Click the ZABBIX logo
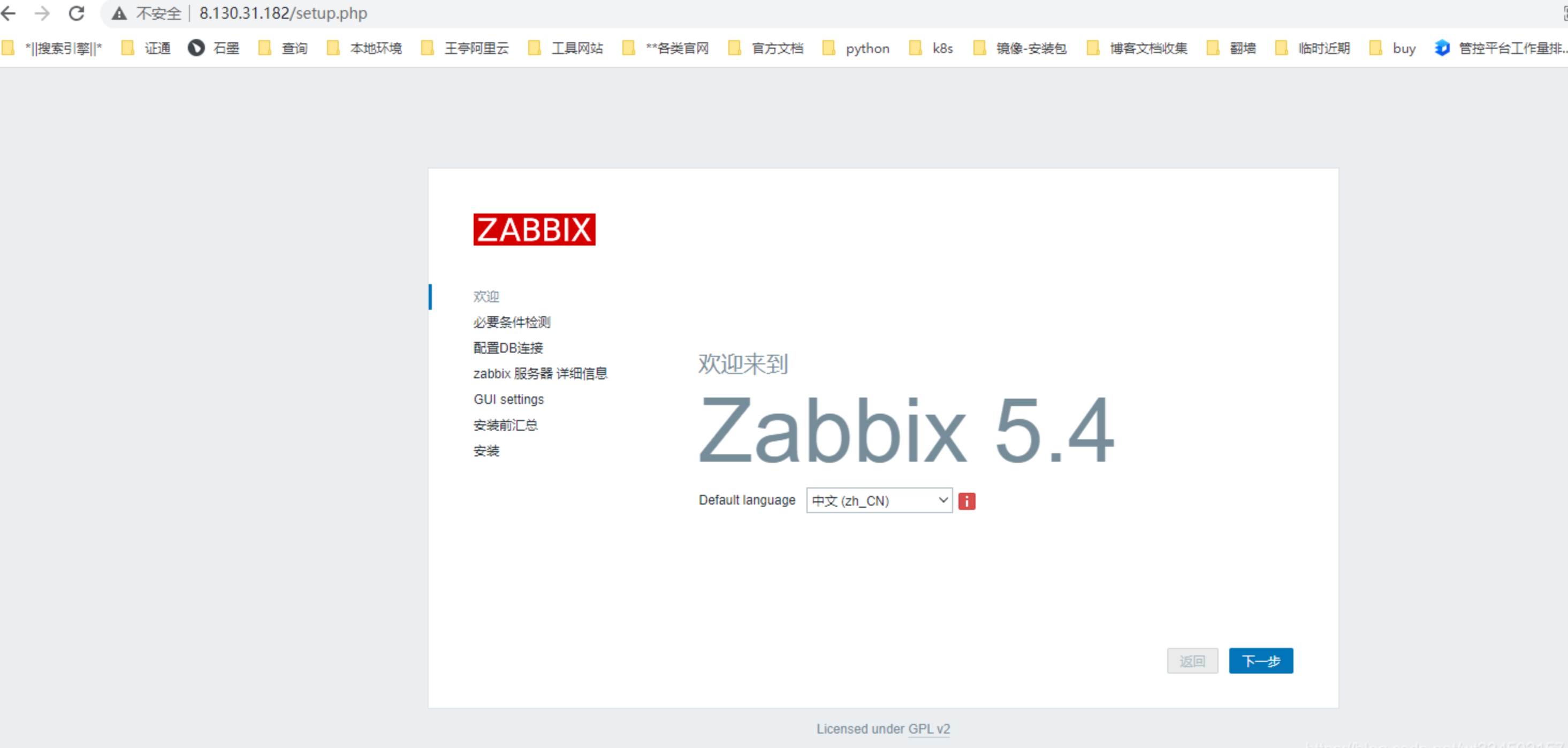The image size is (1568, 748). point(534,230)
